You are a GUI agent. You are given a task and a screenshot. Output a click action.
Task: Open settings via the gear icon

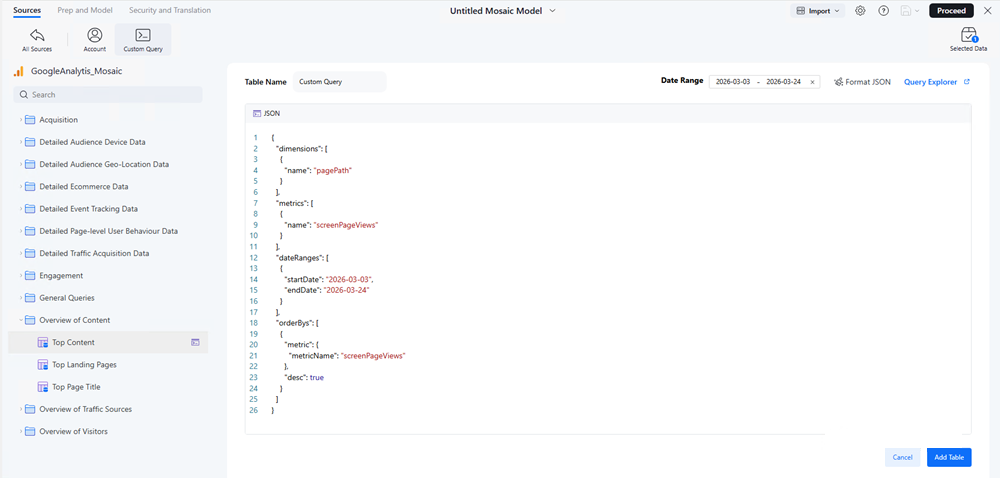860,10
